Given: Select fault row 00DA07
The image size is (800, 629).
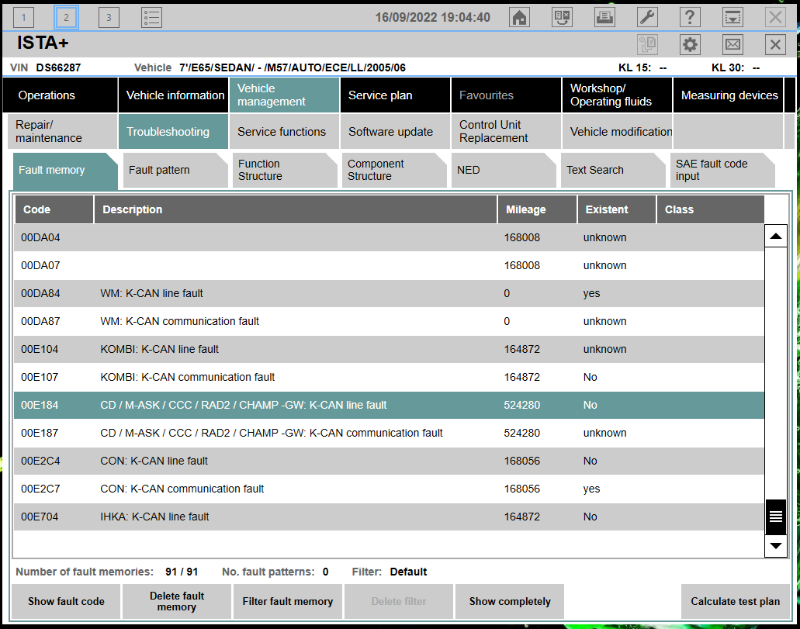Looking at the screenshot, I should pos(389,265).
